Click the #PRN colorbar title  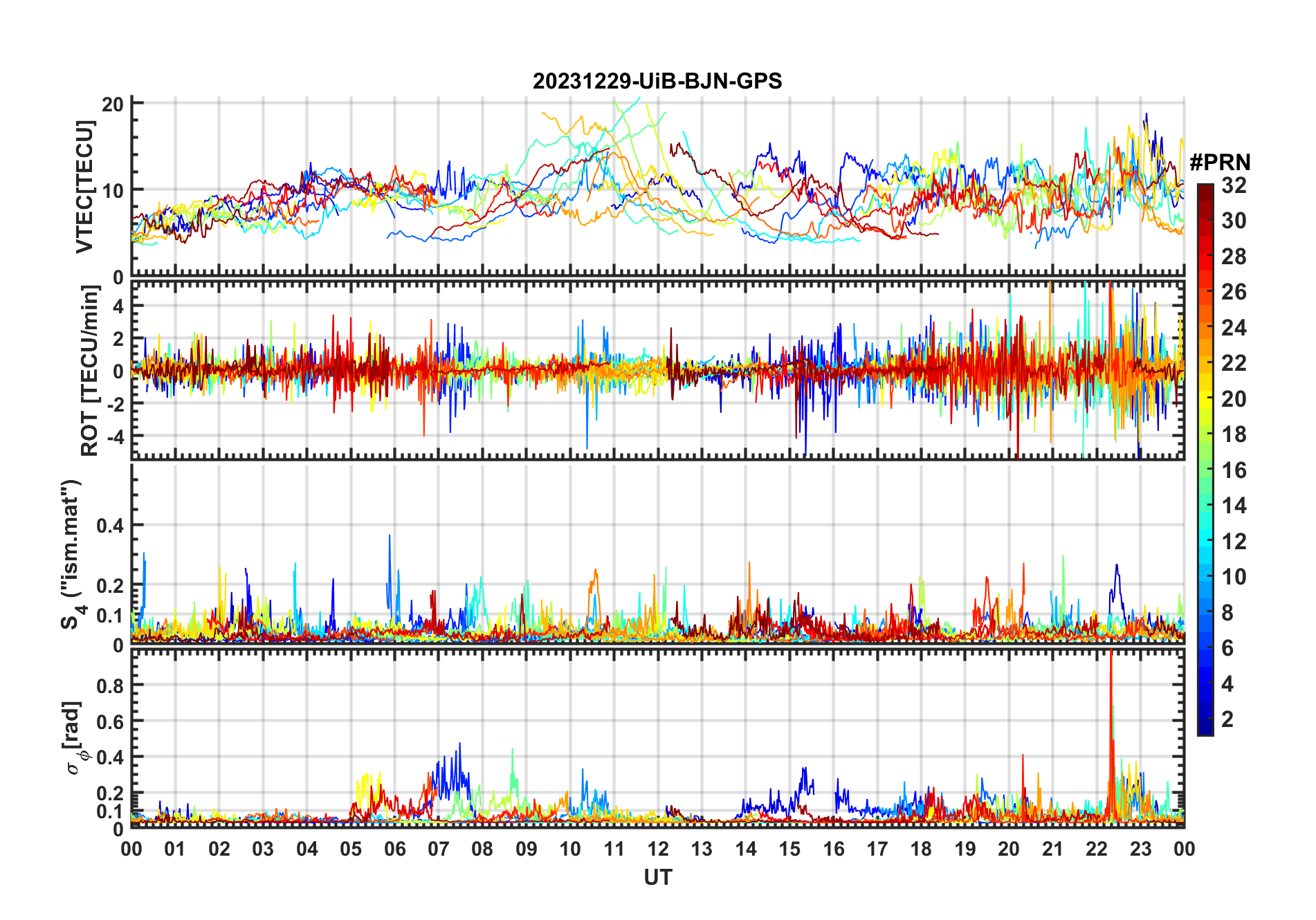click(1220, 162)
